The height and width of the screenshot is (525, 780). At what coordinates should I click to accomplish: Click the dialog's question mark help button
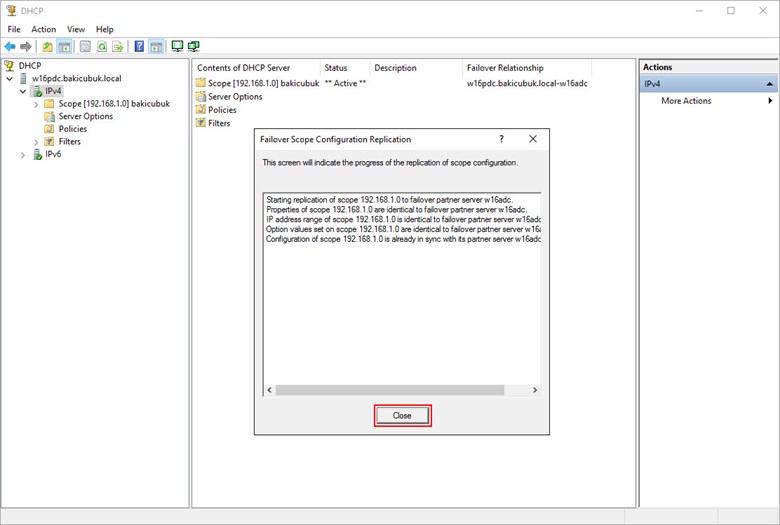tap(501, 139)
